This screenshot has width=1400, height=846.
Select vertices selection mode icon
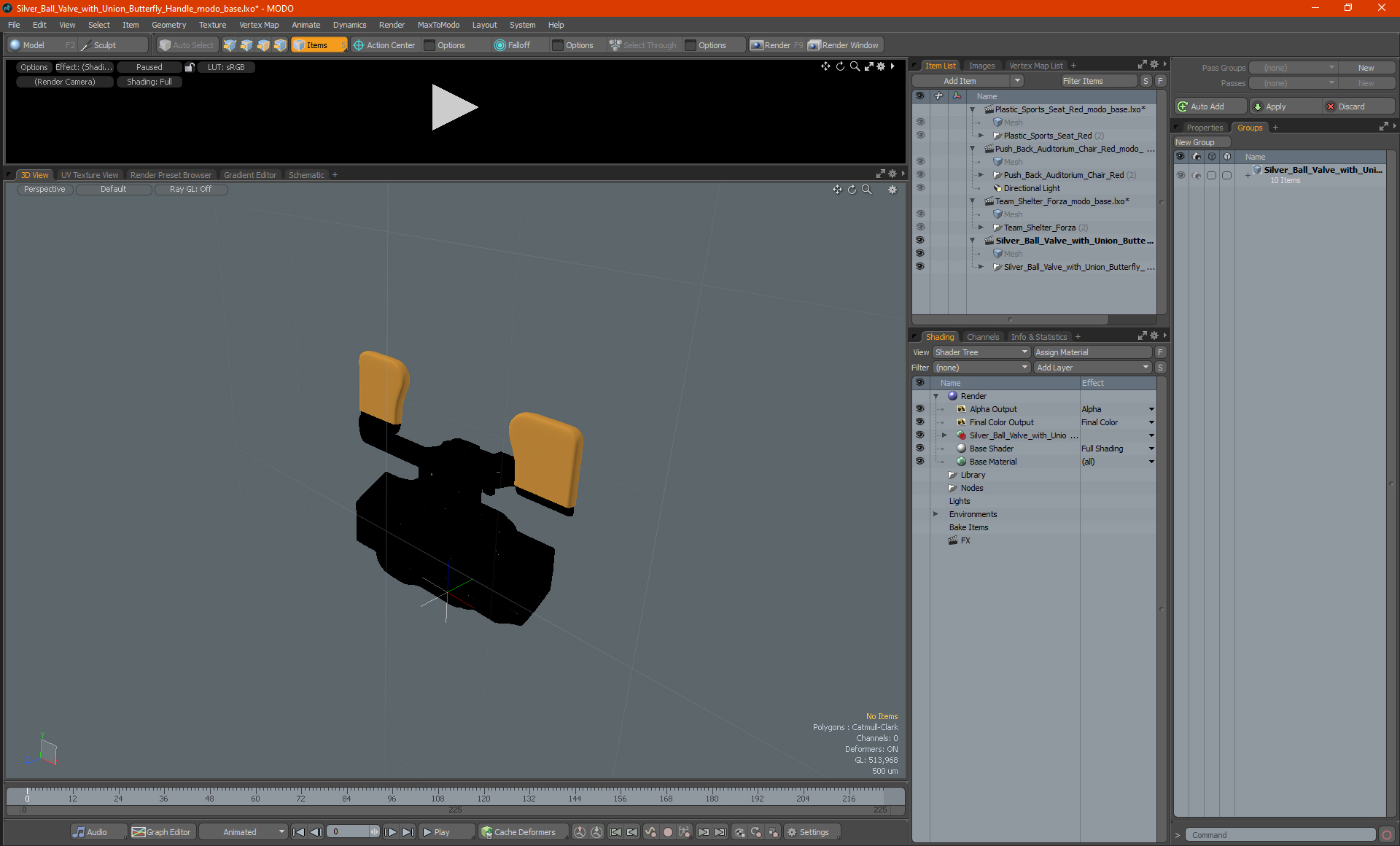[230, 45]
